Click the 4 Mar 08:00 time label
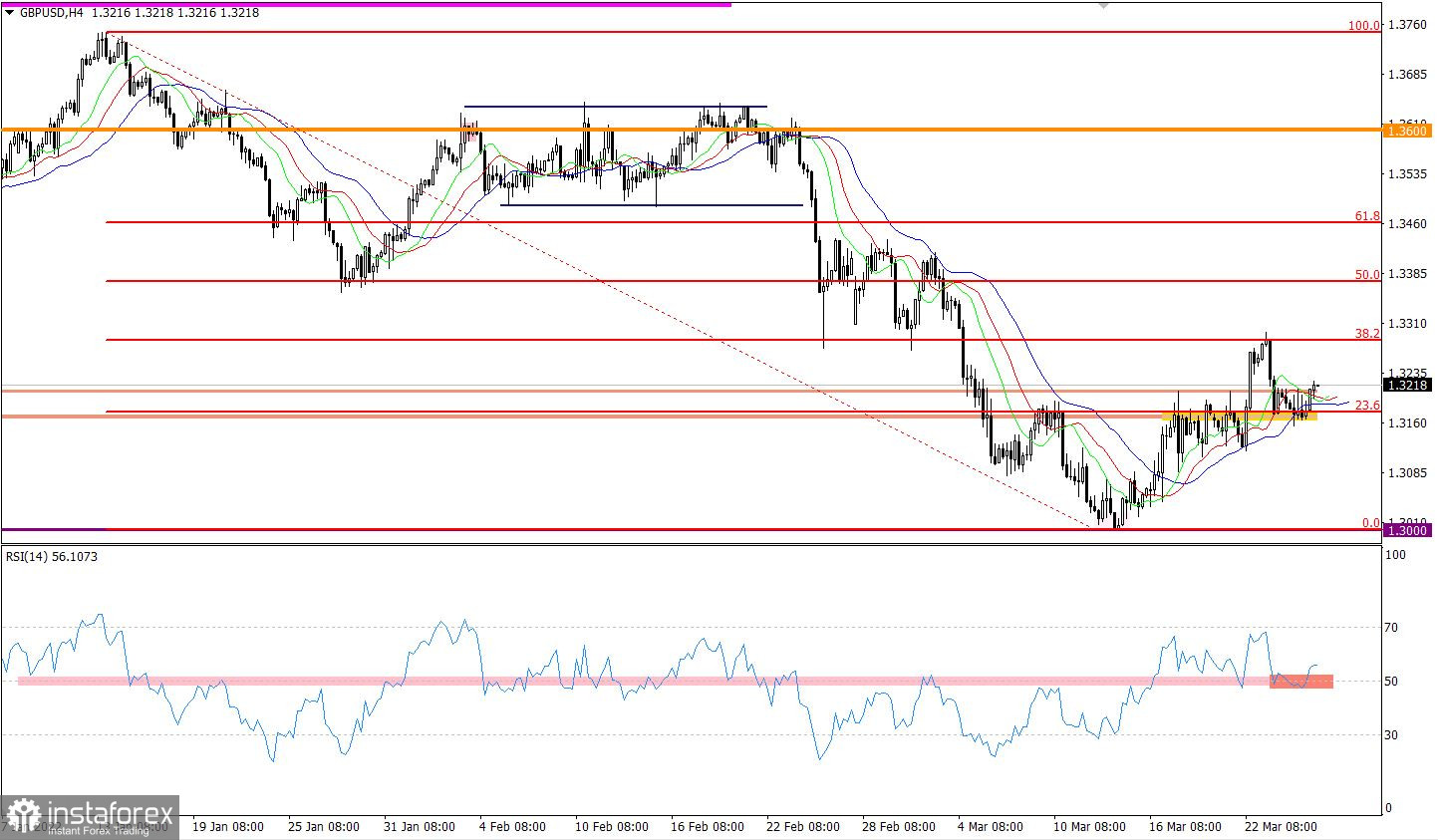1438x840 pixels. pyautogui.click(x=991, y=827)
